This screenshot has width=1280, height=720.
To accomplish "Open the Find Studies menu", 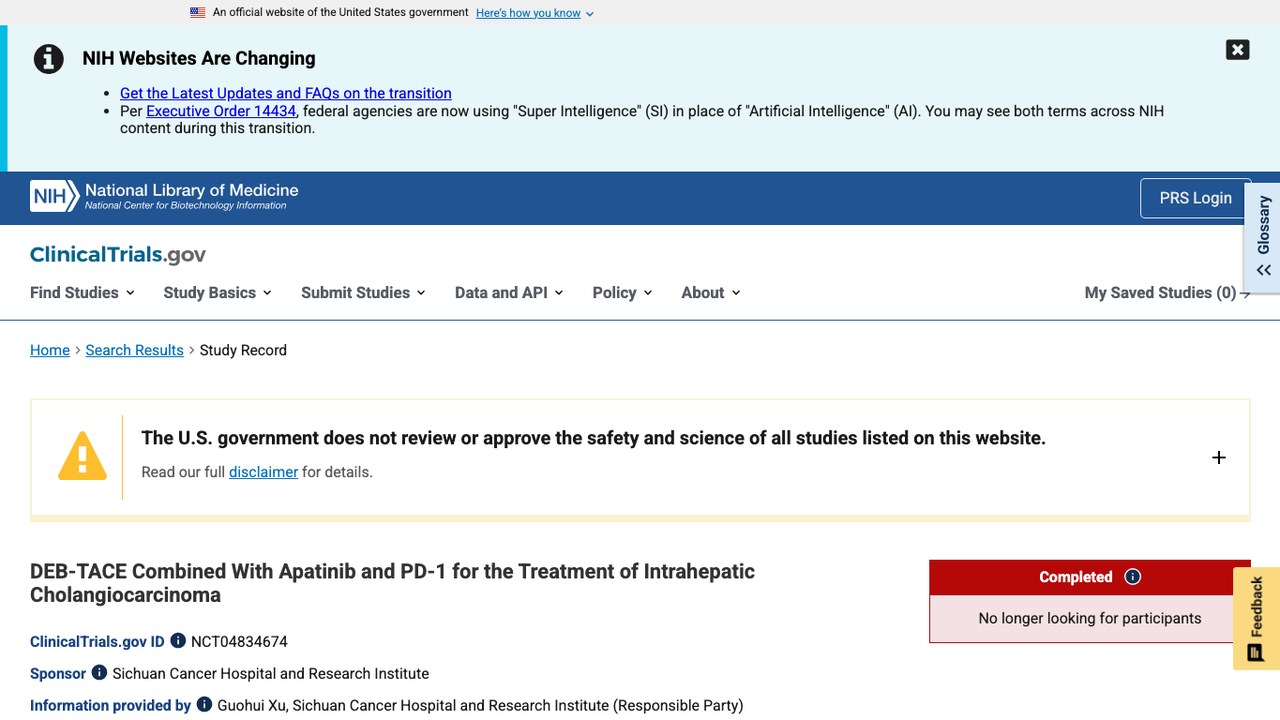I will pos(82,293).
